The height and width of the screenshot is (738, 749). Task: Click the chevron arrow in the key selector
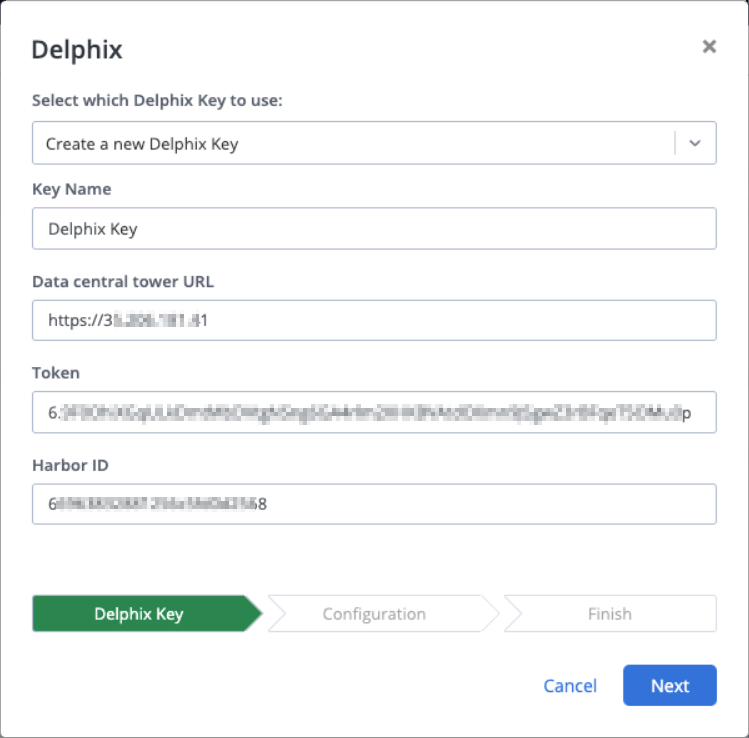pyautogui.click(x=695, y=143)
